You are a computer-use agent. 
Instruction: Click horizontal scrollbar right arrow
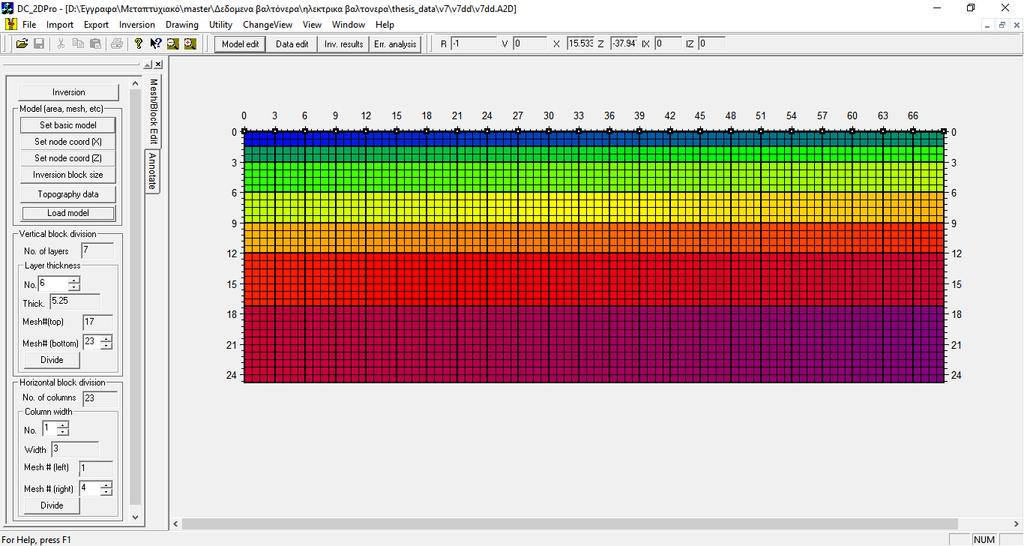tap(1017, 524)
